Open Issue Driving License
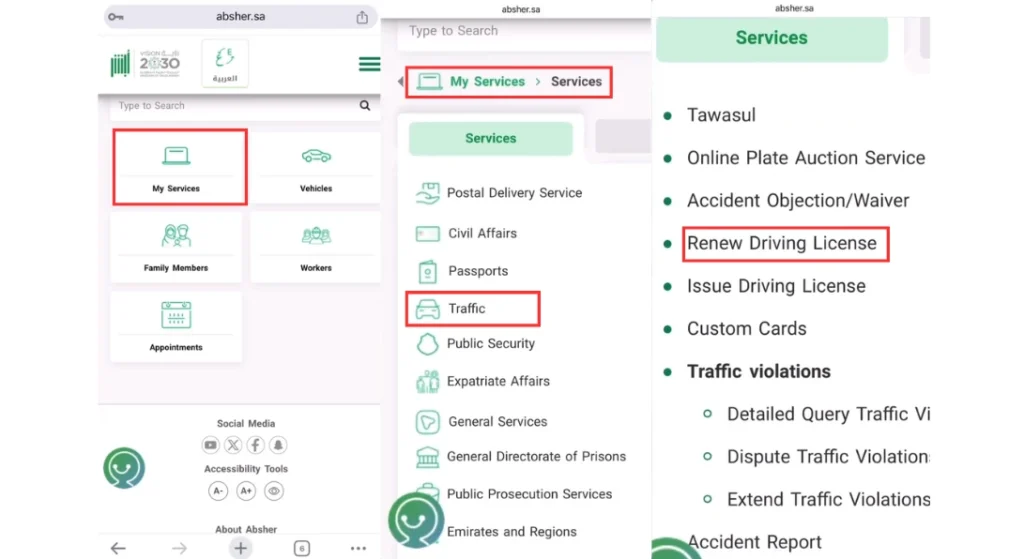Image resolution: width=1024 pixels, height=559 pixels. (x=776, y=286)
